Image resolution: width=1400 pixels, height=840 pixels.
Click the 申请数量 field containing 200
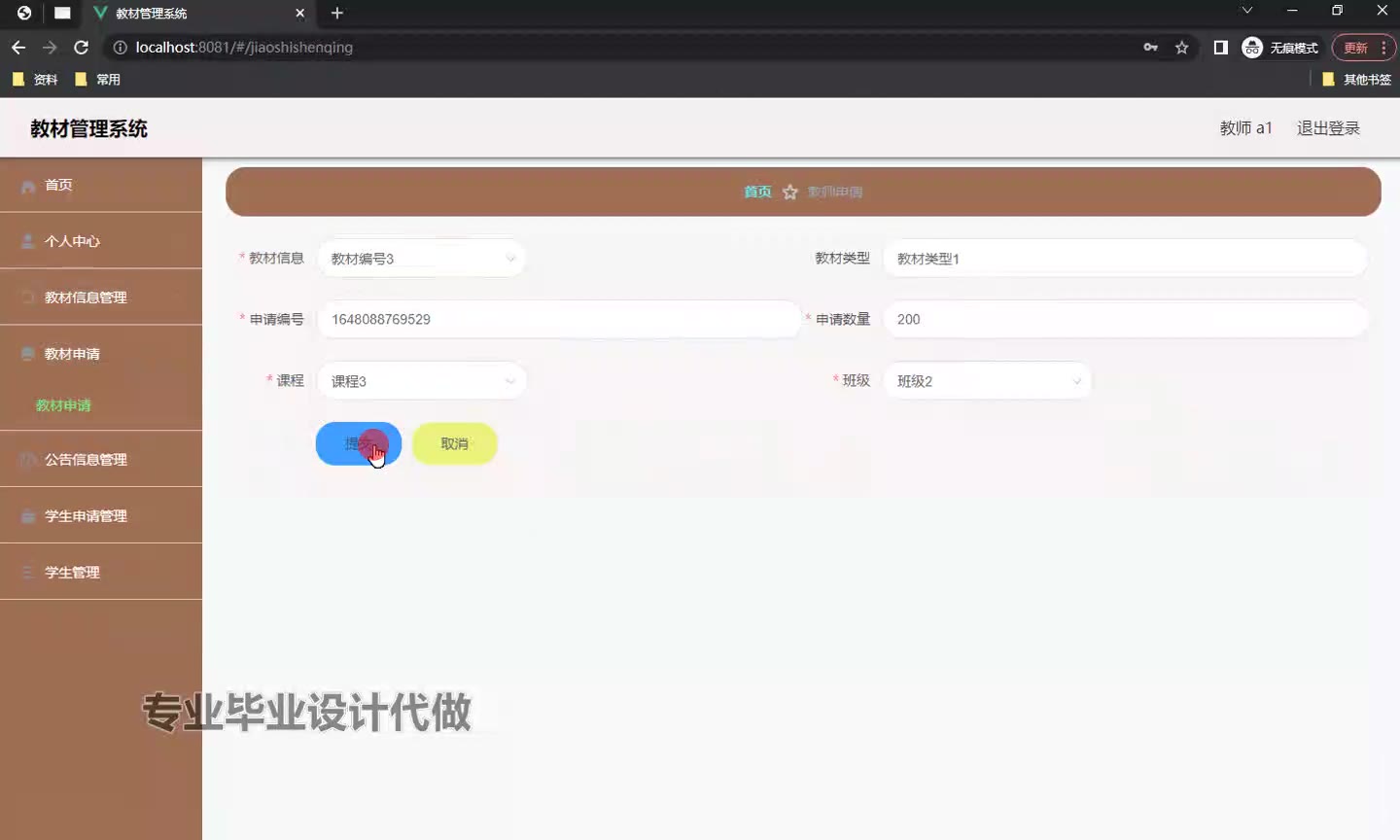[1125, 319]
